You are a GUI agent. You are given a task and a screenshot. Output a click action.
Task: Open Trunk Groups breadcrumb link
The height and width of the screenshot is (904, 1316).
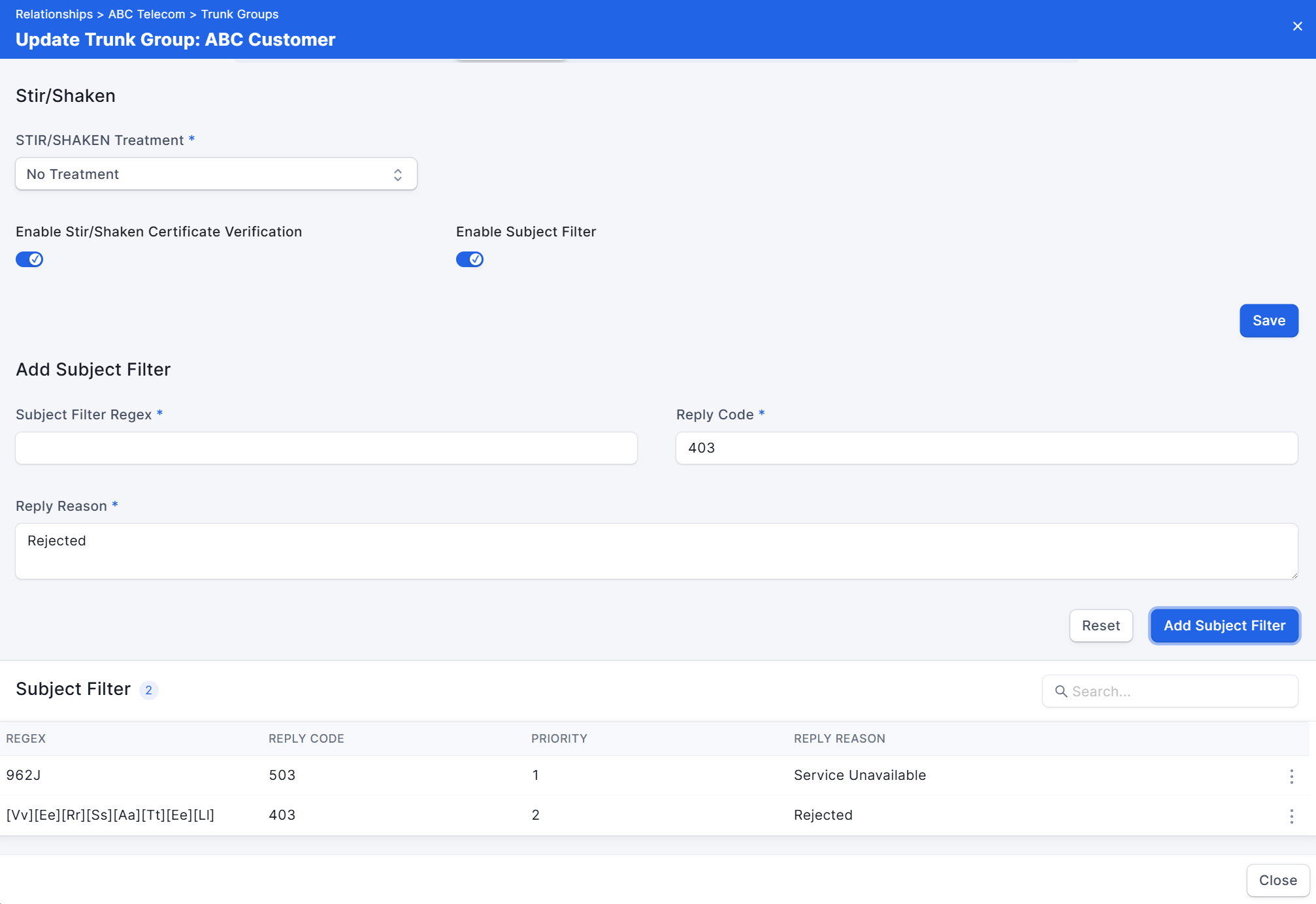pyautogui.click(x=239, y=14)
